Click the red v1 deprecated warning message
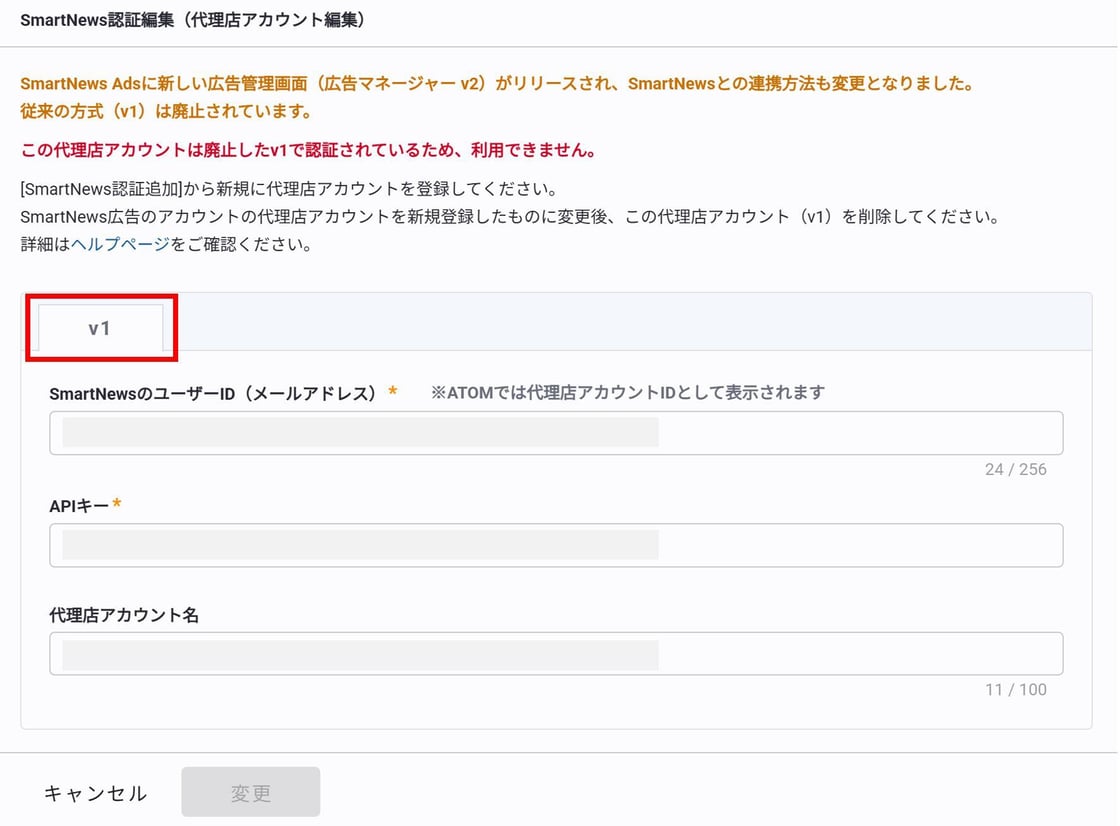The width and height of the screenshot is (1120, 826). click(309, 152)
